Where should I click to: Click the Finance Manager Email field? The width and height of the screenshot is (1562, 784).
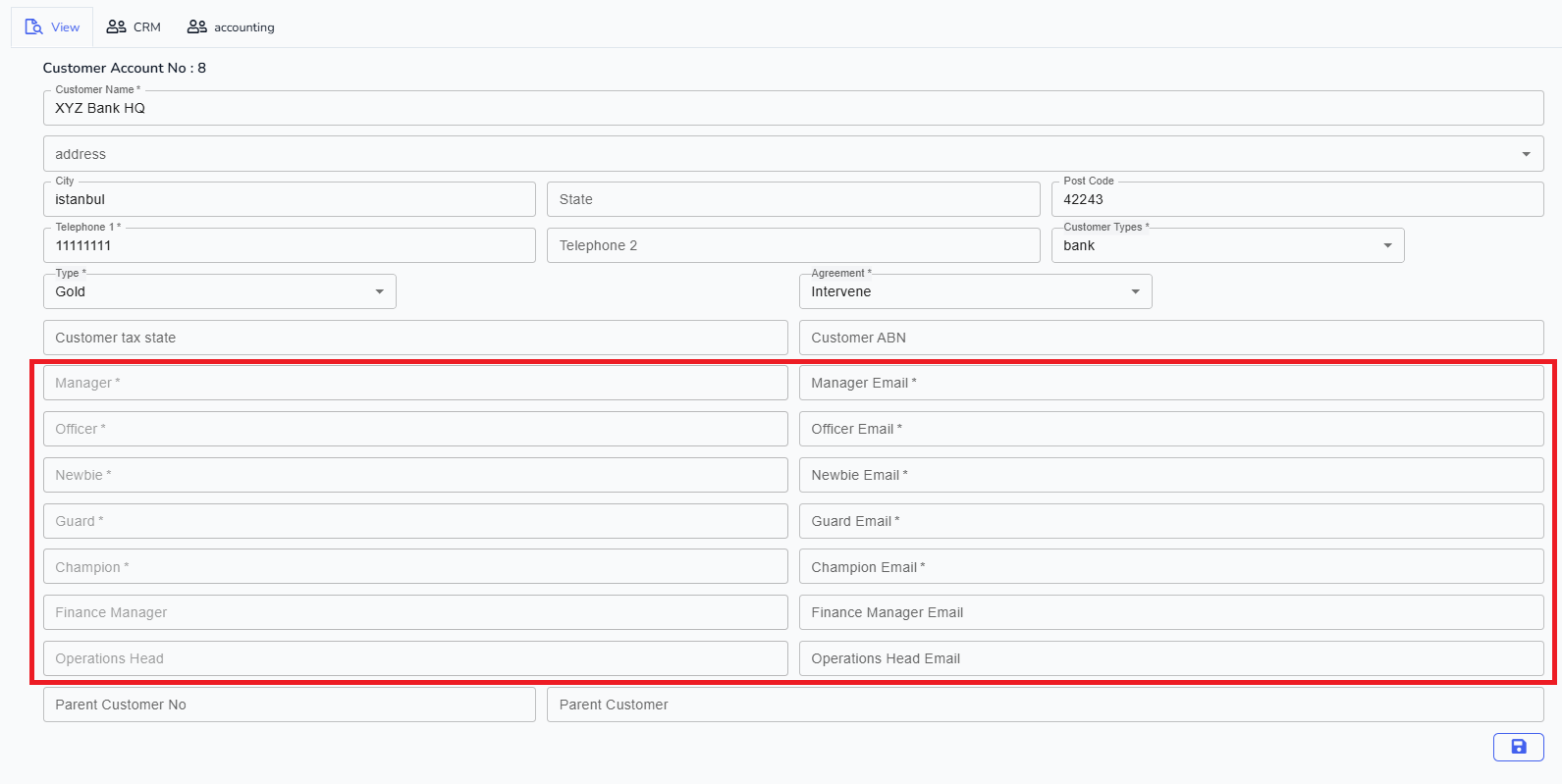point(1170,612)
